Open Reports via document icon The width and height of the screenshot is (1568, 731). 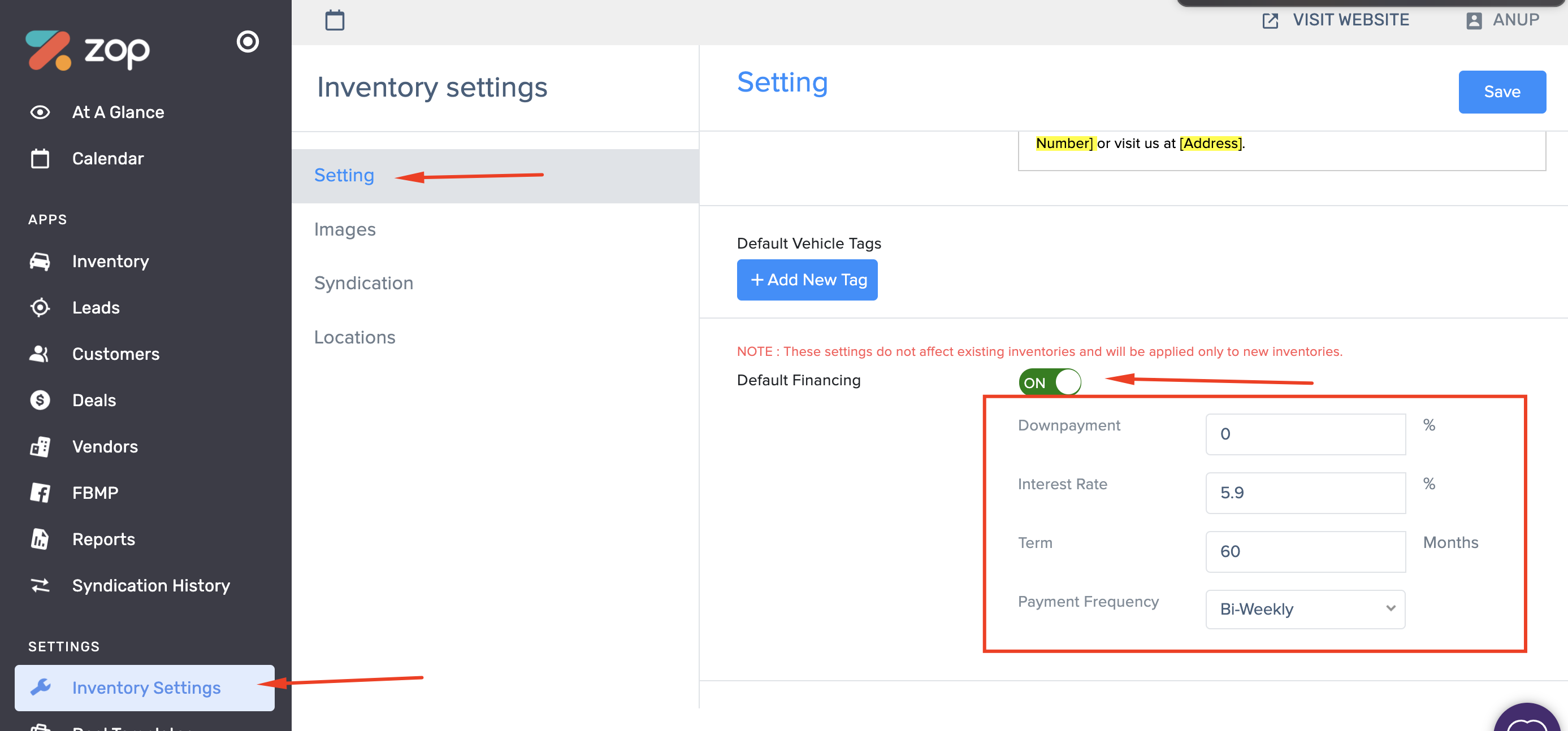[40, 539]
